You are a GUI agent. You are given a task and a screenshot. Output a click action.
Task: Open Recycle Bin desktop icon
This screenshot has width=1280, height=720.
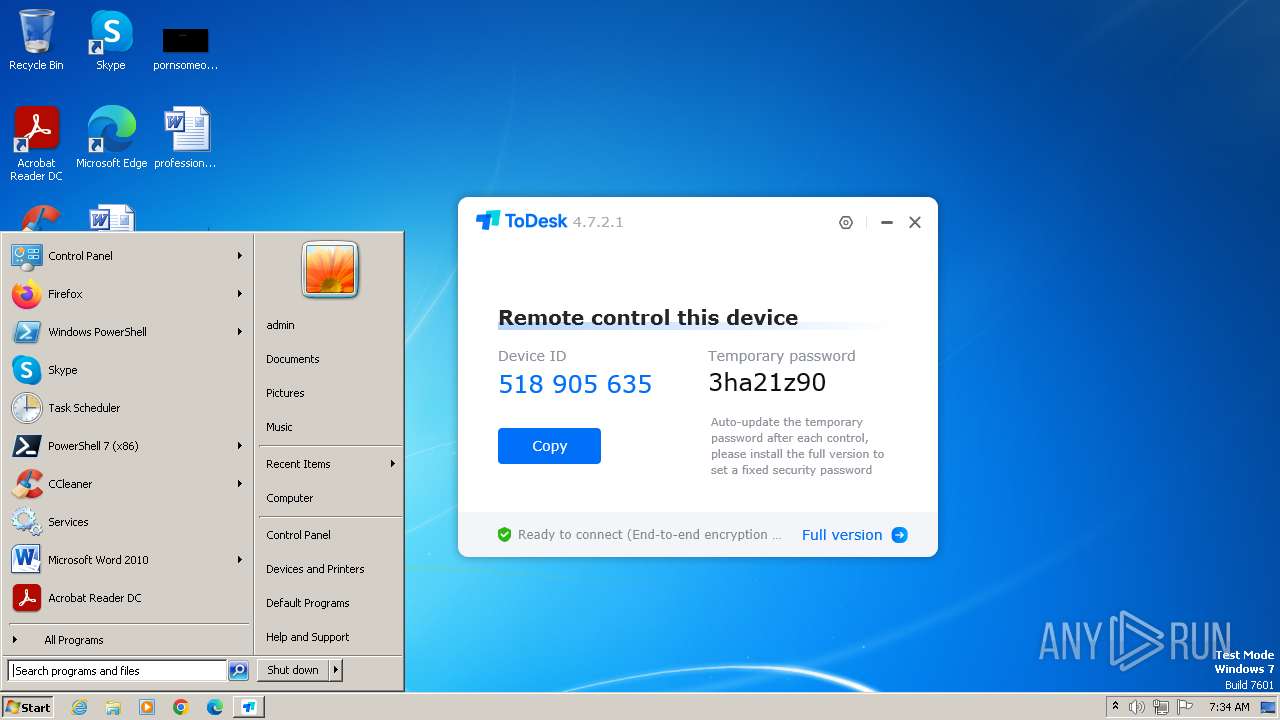coord(36,40)
